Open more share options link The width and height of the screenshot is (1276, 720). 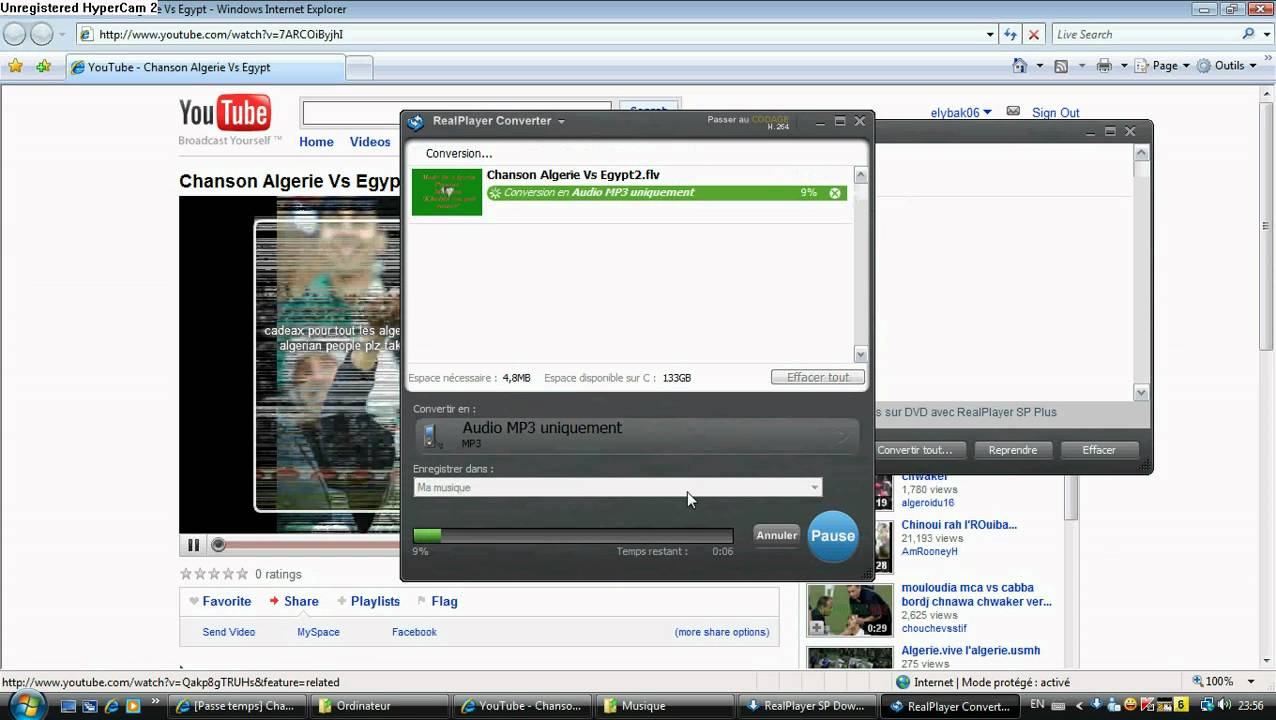[x=722, y=632]
